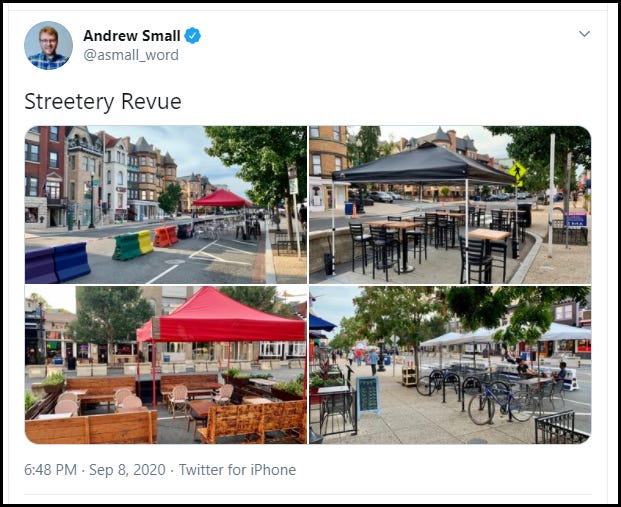View the black canopy tent photo

[x=450, y=204]
